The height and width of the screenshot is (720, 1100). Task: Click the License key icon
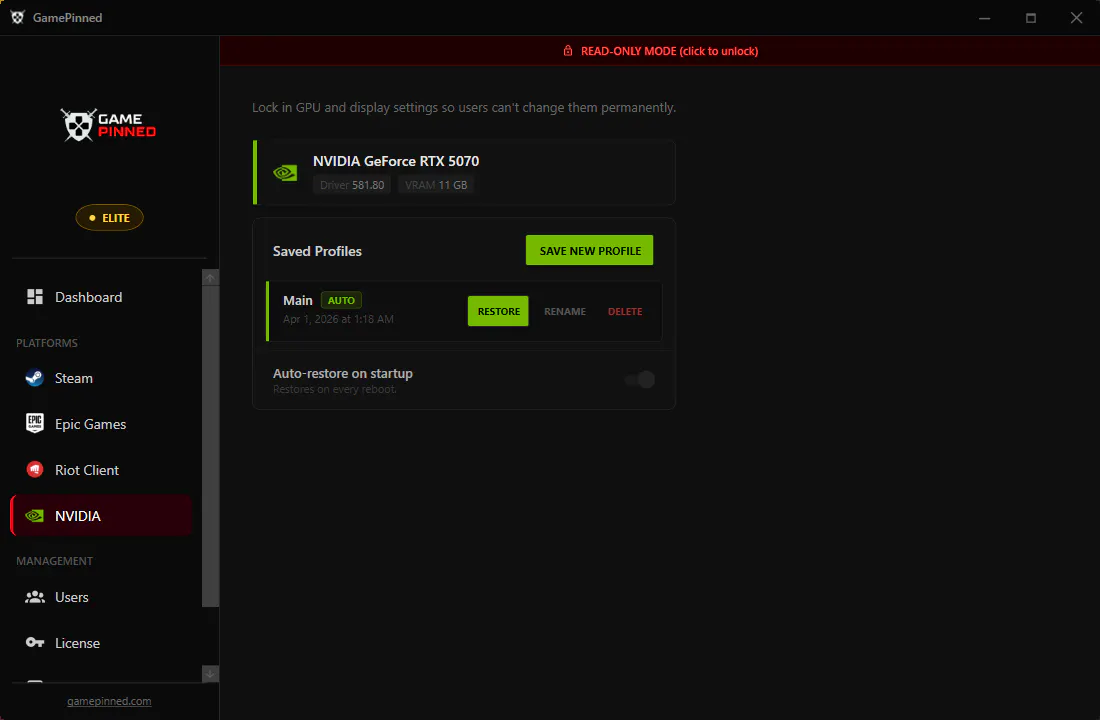[x=35, y=642]
